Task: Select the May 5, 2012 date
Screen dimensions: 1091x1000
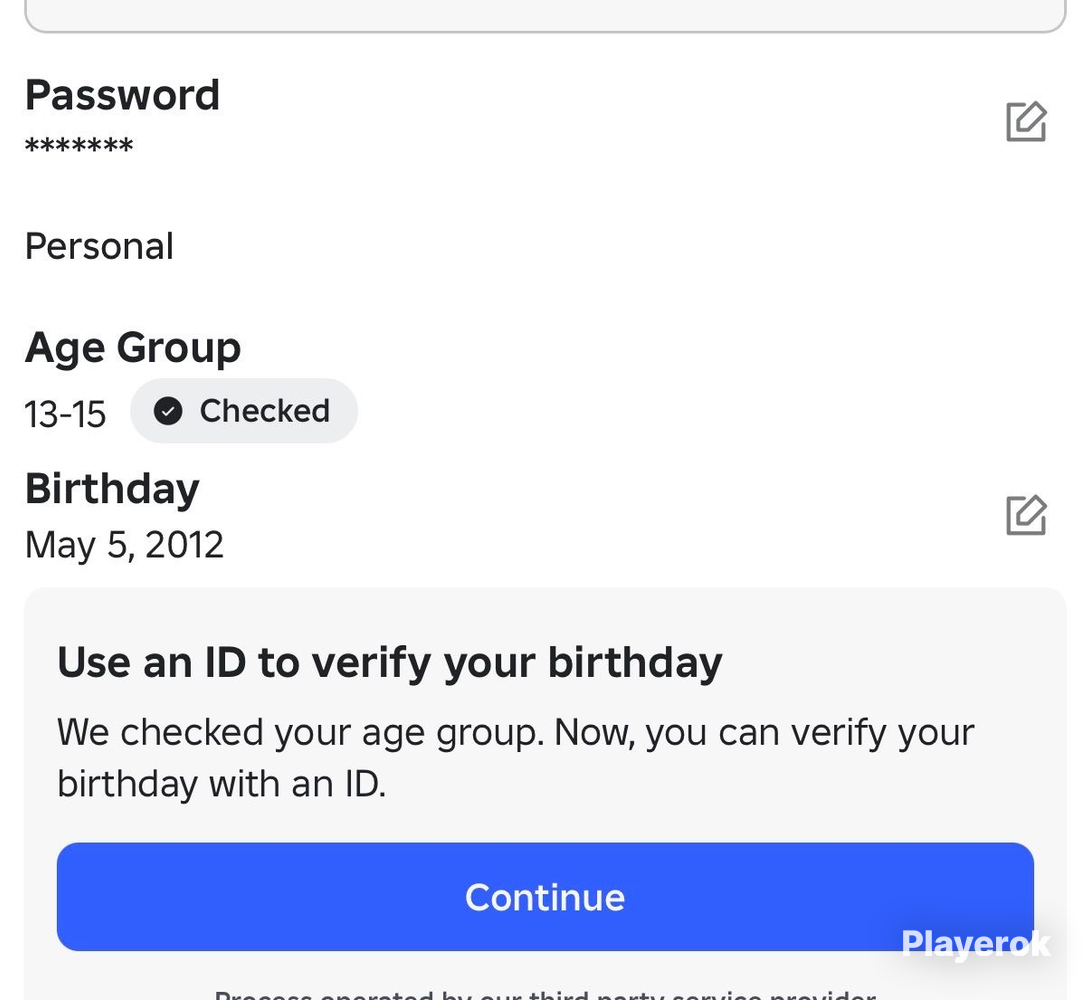Action: pyautogui.click(x=124, y=545)
